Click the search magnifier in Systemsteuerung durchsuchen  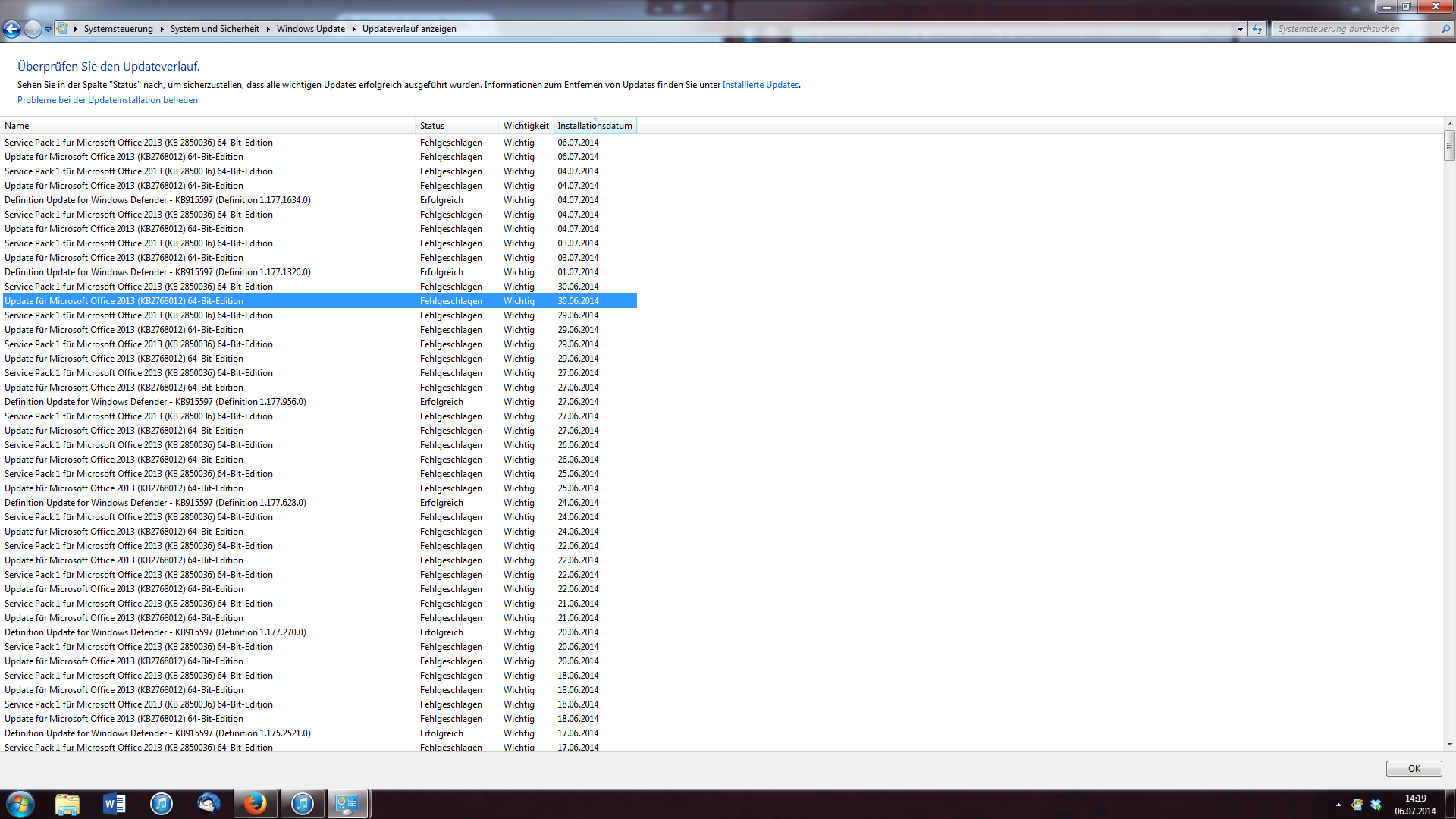1445,29
